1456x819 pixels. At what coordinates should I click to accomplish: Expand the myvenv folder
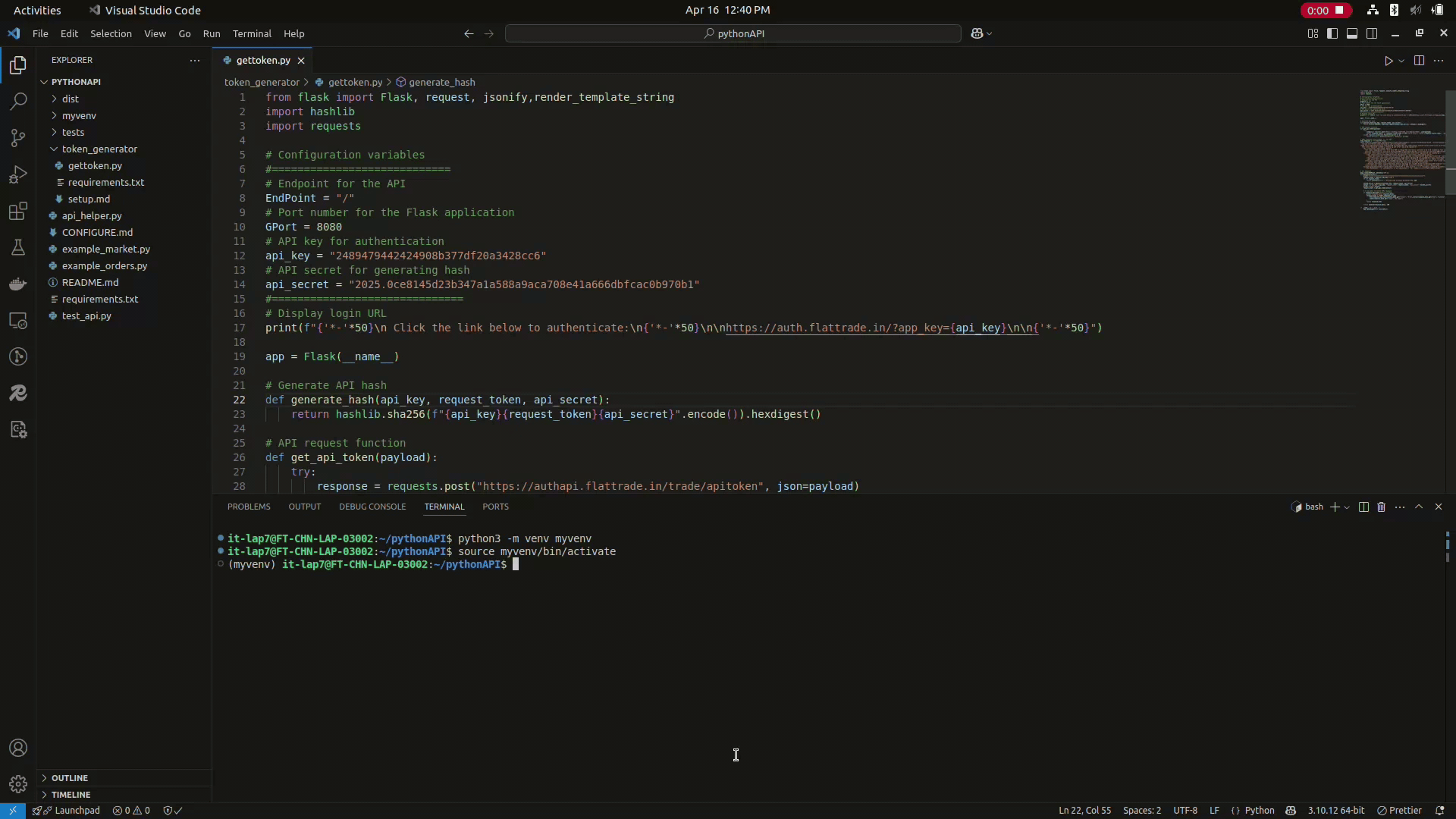pyautogui.click(x=79, y=115)
